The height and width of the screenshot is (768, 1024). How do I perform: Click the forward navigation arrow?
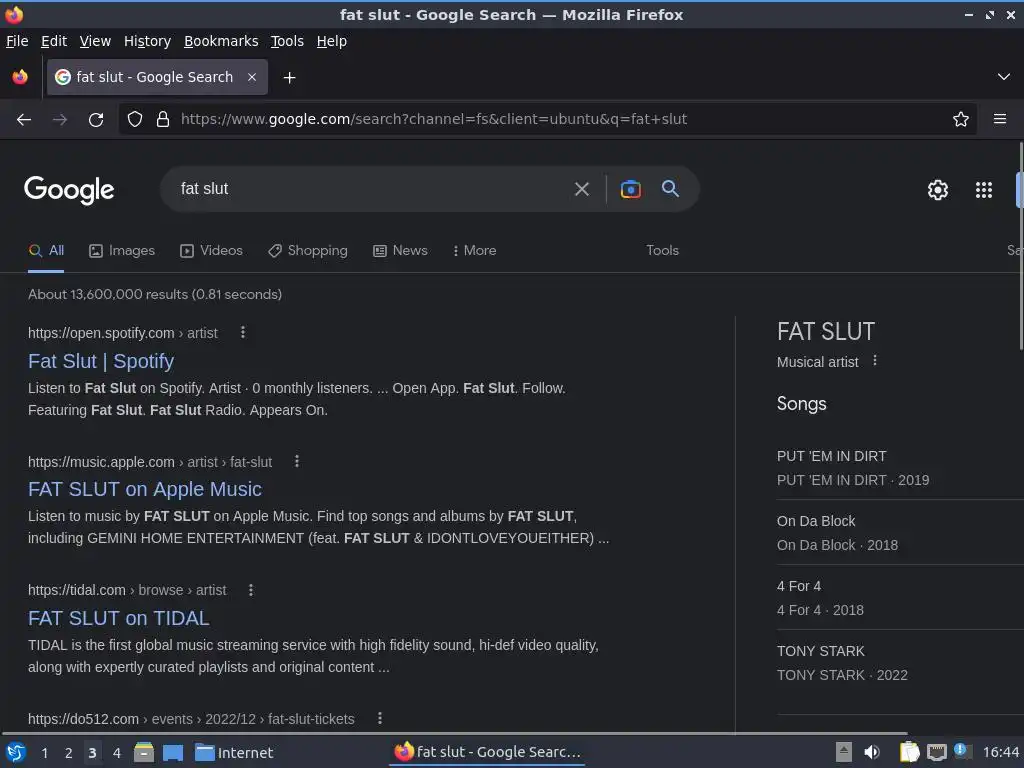tap(60, 120)
